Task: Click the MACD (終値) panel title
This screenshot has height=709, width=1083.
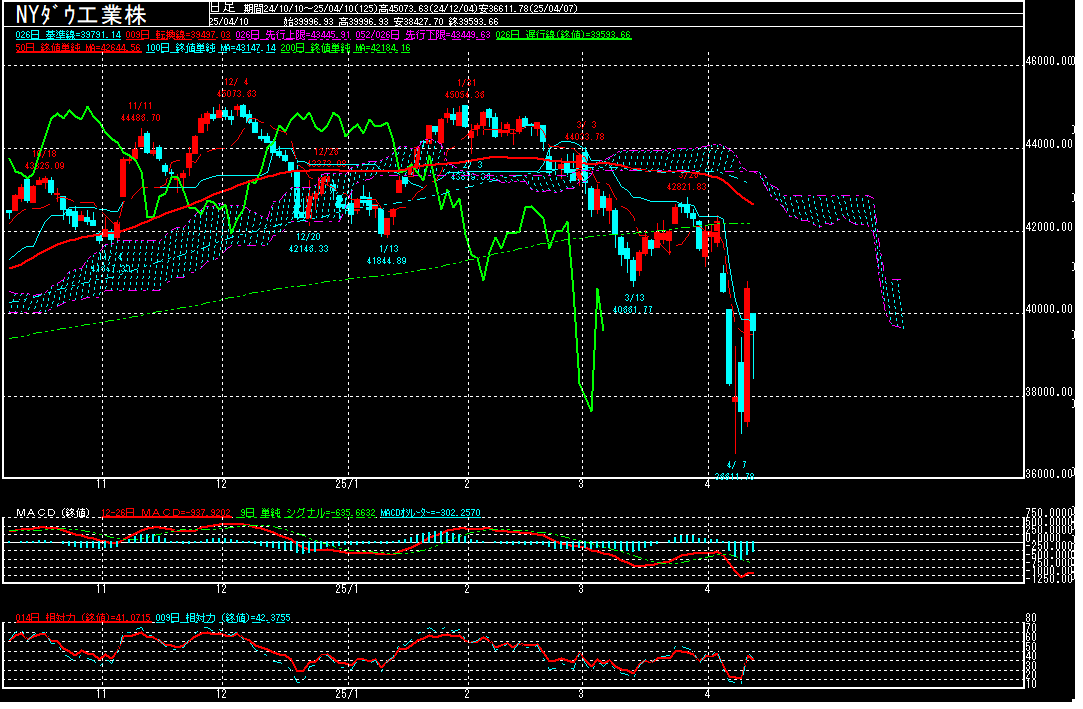Action: pyautogui.click(x=53, y=513)
